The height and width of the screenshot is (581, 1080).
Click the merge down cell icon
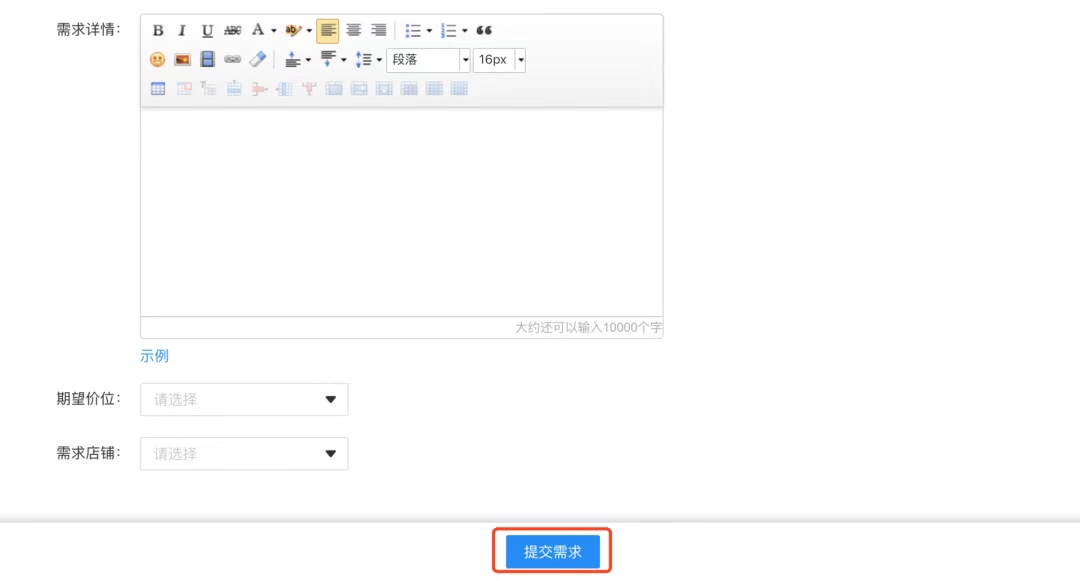[x=384, y=89]
